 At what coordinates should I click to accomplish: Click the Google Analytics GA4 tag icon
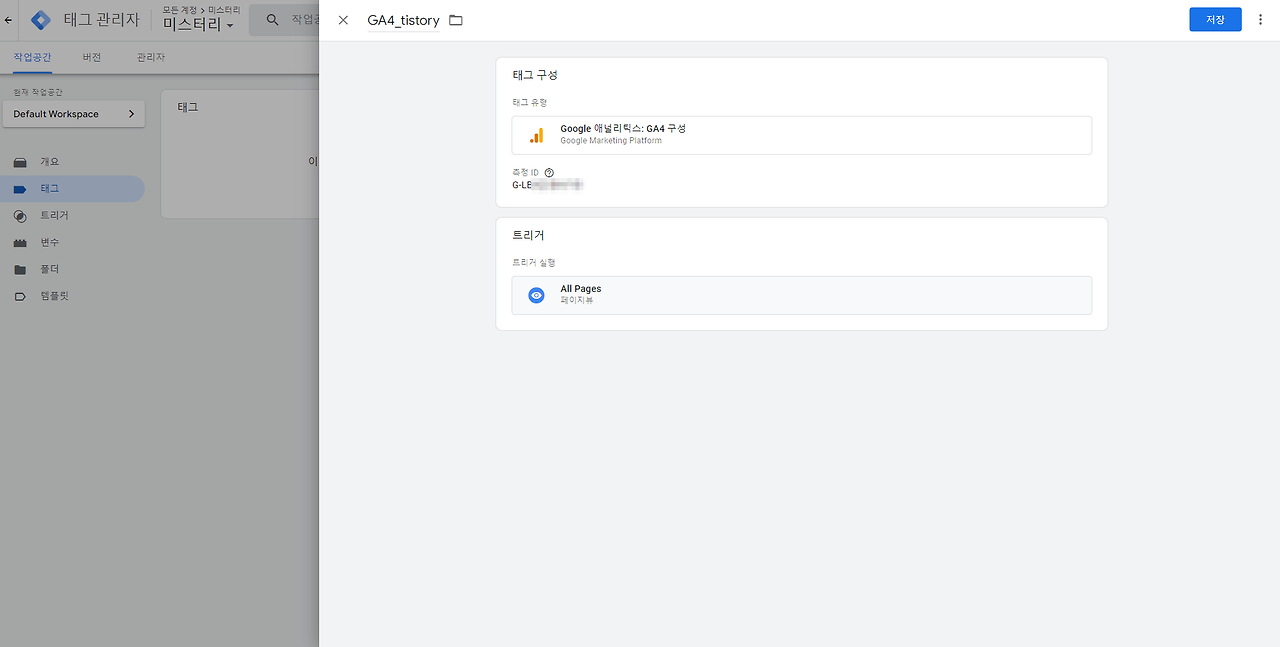click(537, 135)
